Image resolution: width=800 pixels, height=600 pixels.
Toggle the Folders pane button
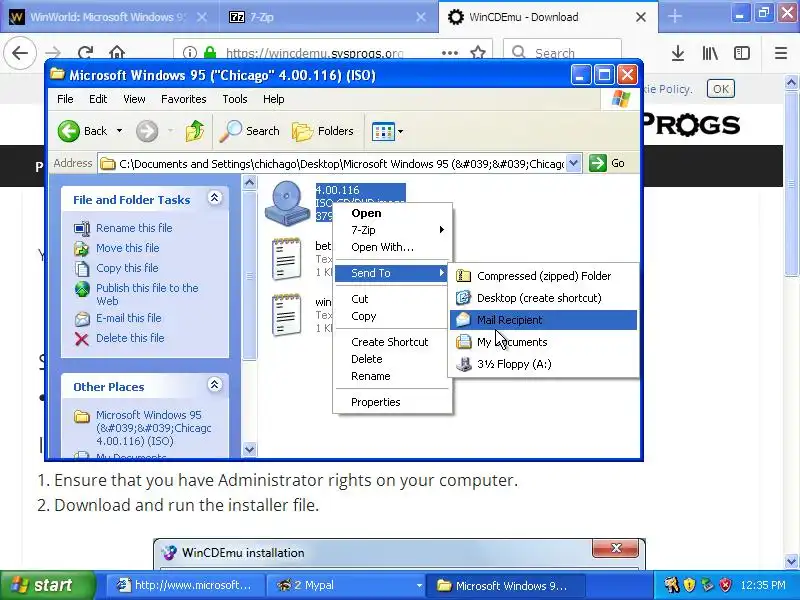pos(323,131)
